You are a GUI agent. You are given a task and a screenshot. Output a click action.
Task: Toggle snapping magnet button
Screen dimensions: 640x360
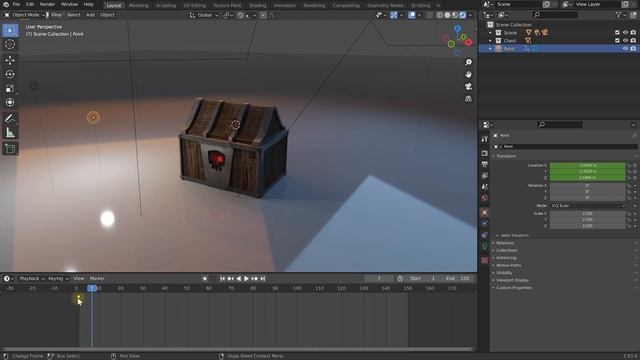coord(240,15)
